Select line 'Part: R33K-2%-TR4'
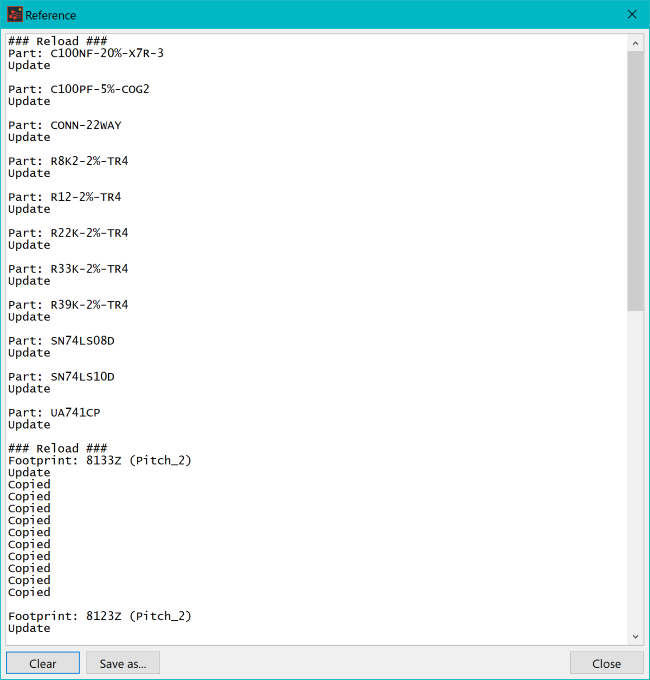 pos(68,269)
